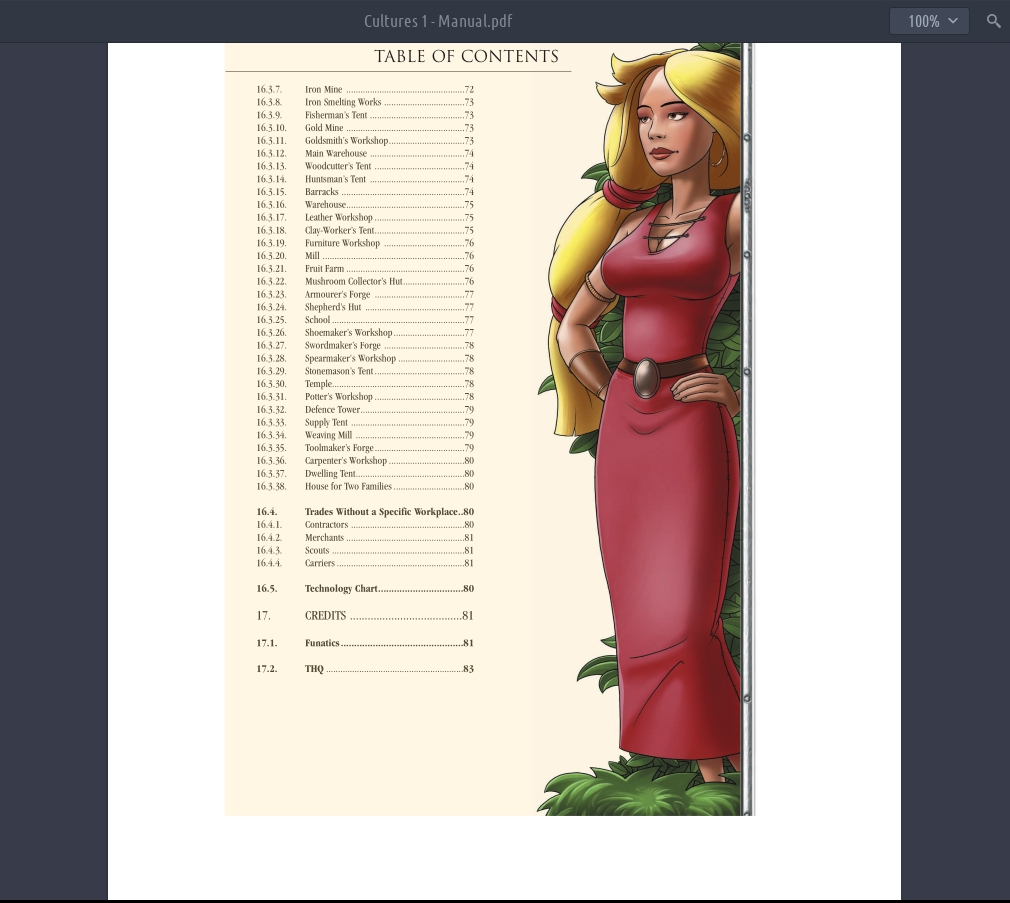Open the Shoemaker's Workshop entry
1010x903 pixels.
coord(348,333)
